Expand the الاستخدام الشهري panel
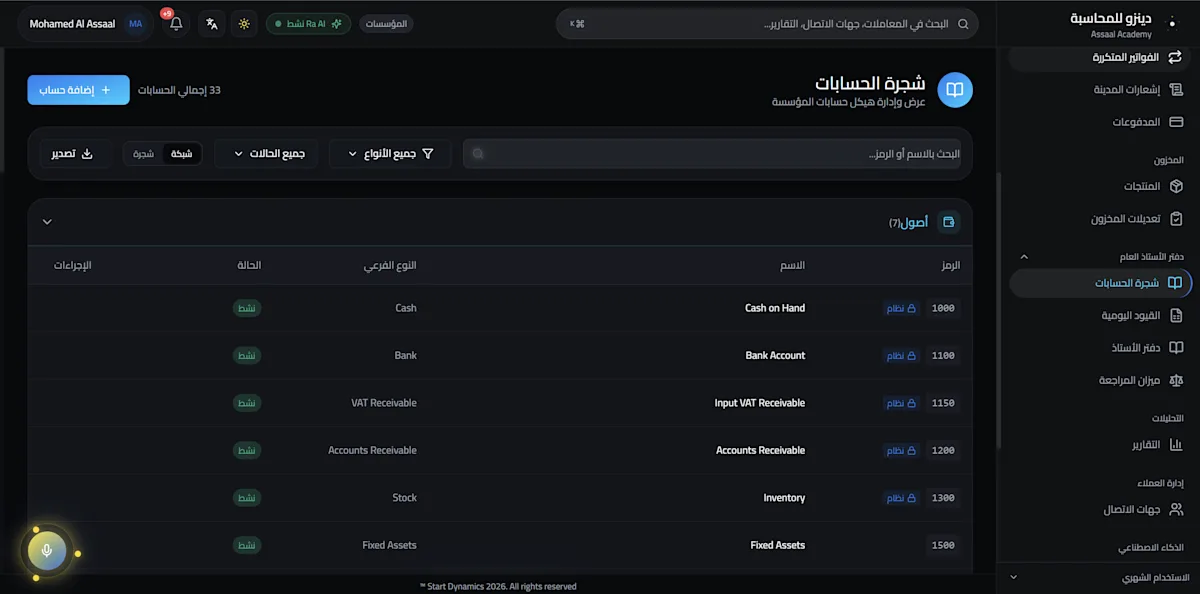Viewport: 1200px width, 594px height. (1013, 577)
